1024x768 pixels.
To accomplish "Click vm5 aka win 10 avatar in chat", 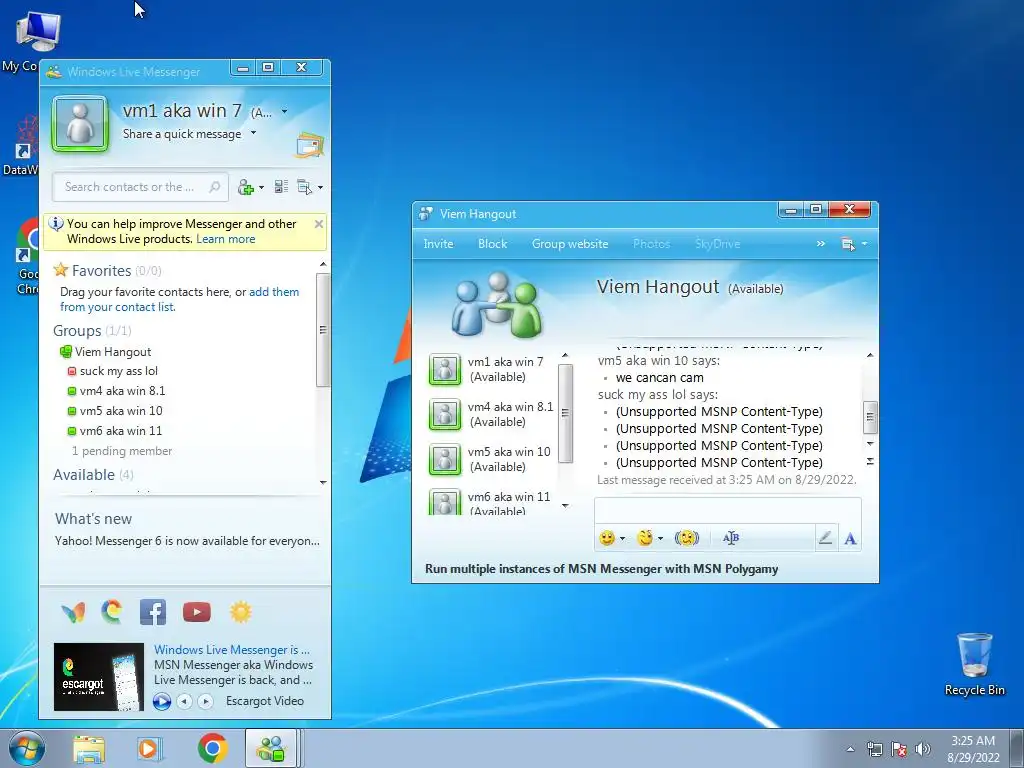I will pos(445,460).
